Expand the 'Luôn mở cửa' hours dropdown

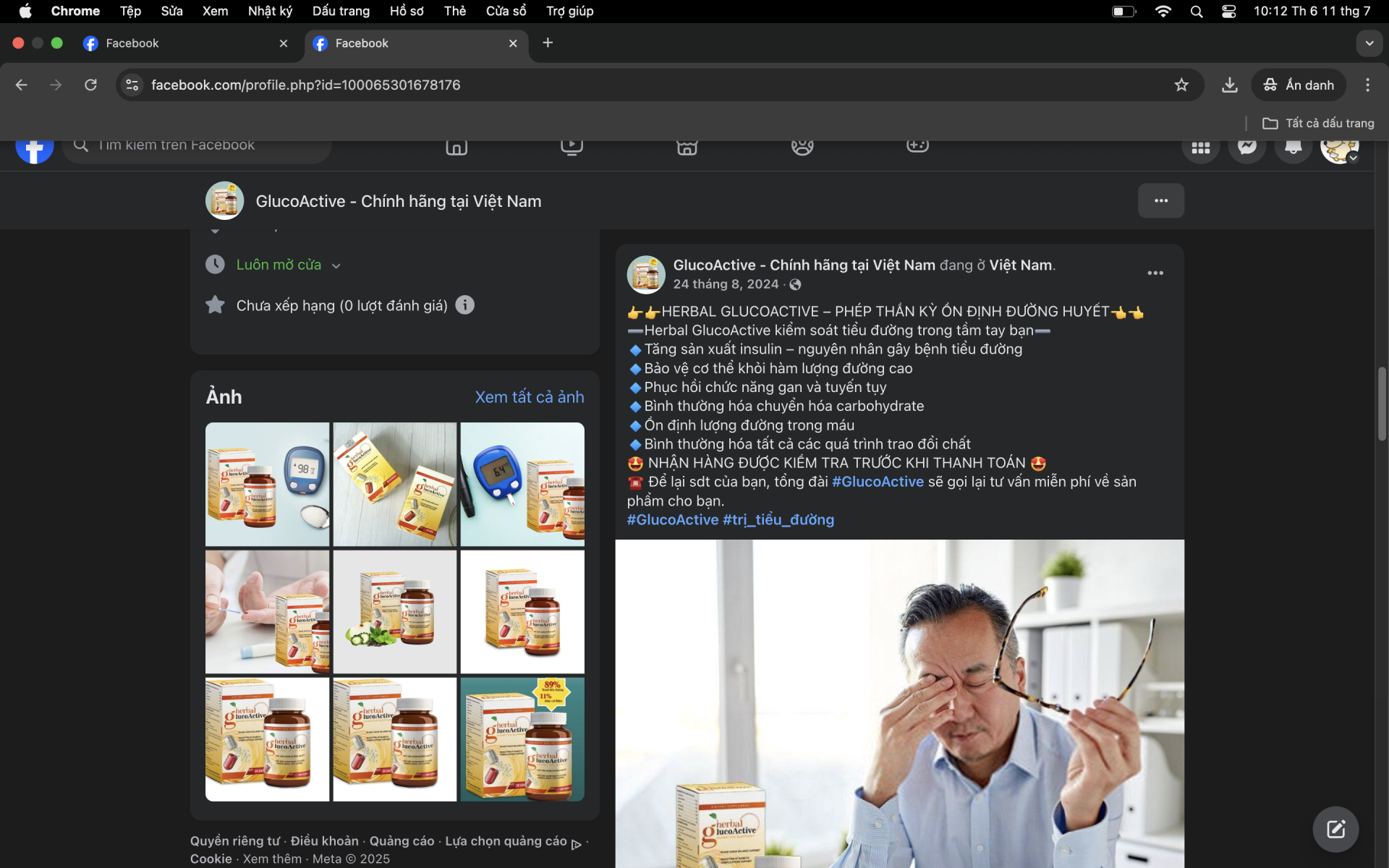[336, 266]
